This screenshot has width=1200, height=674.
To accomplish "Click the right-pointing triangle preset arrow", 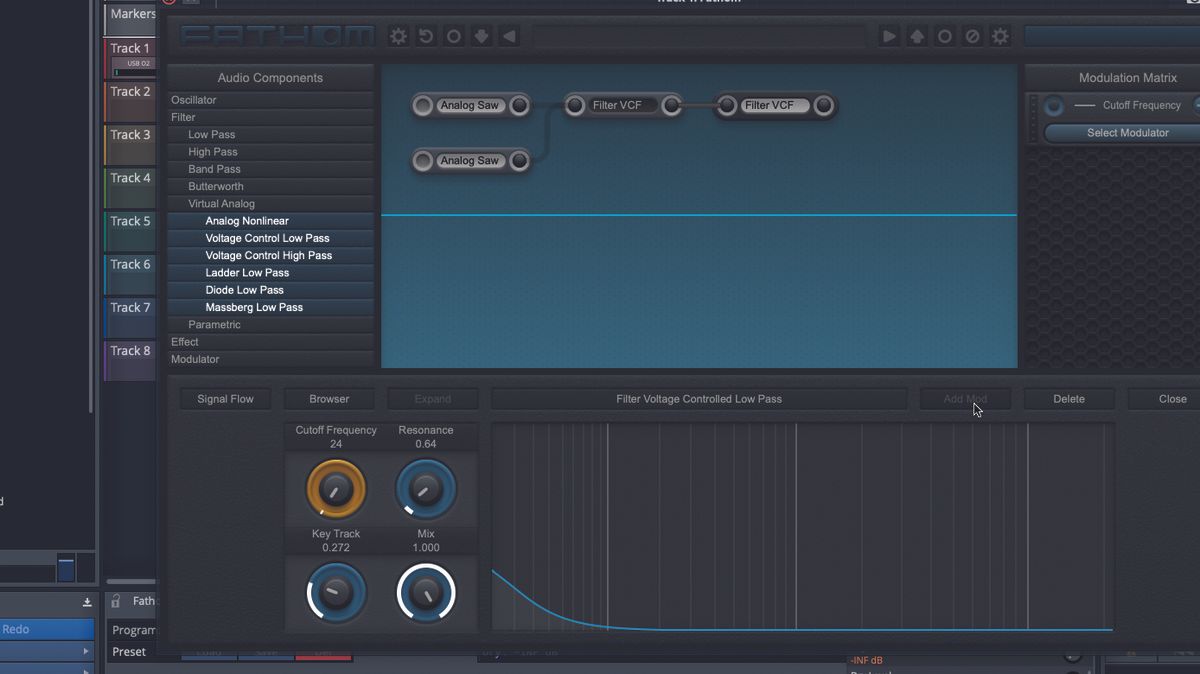I will click(888, 37).
